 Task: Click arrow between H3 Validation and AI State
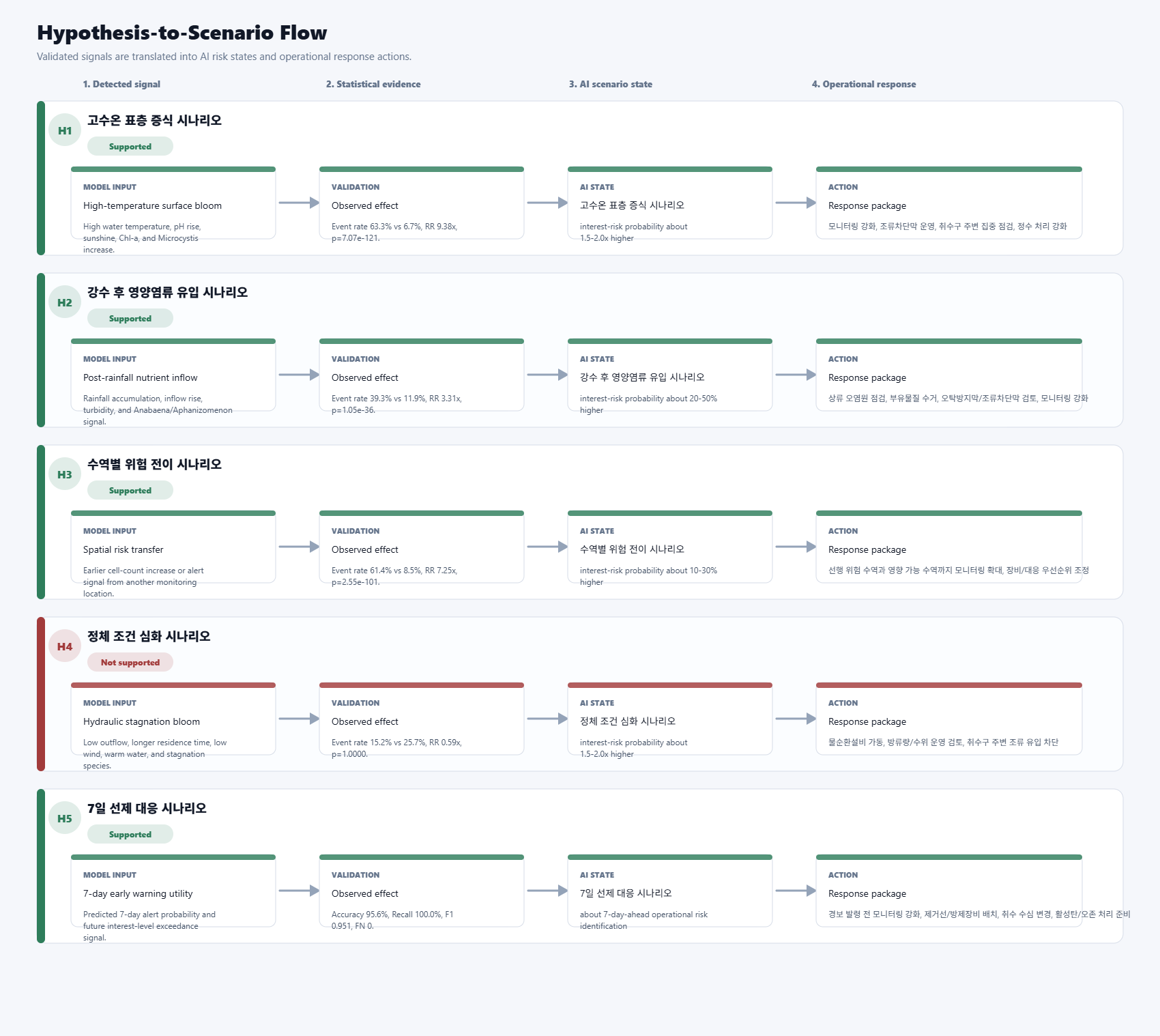(x=547, y=547)
